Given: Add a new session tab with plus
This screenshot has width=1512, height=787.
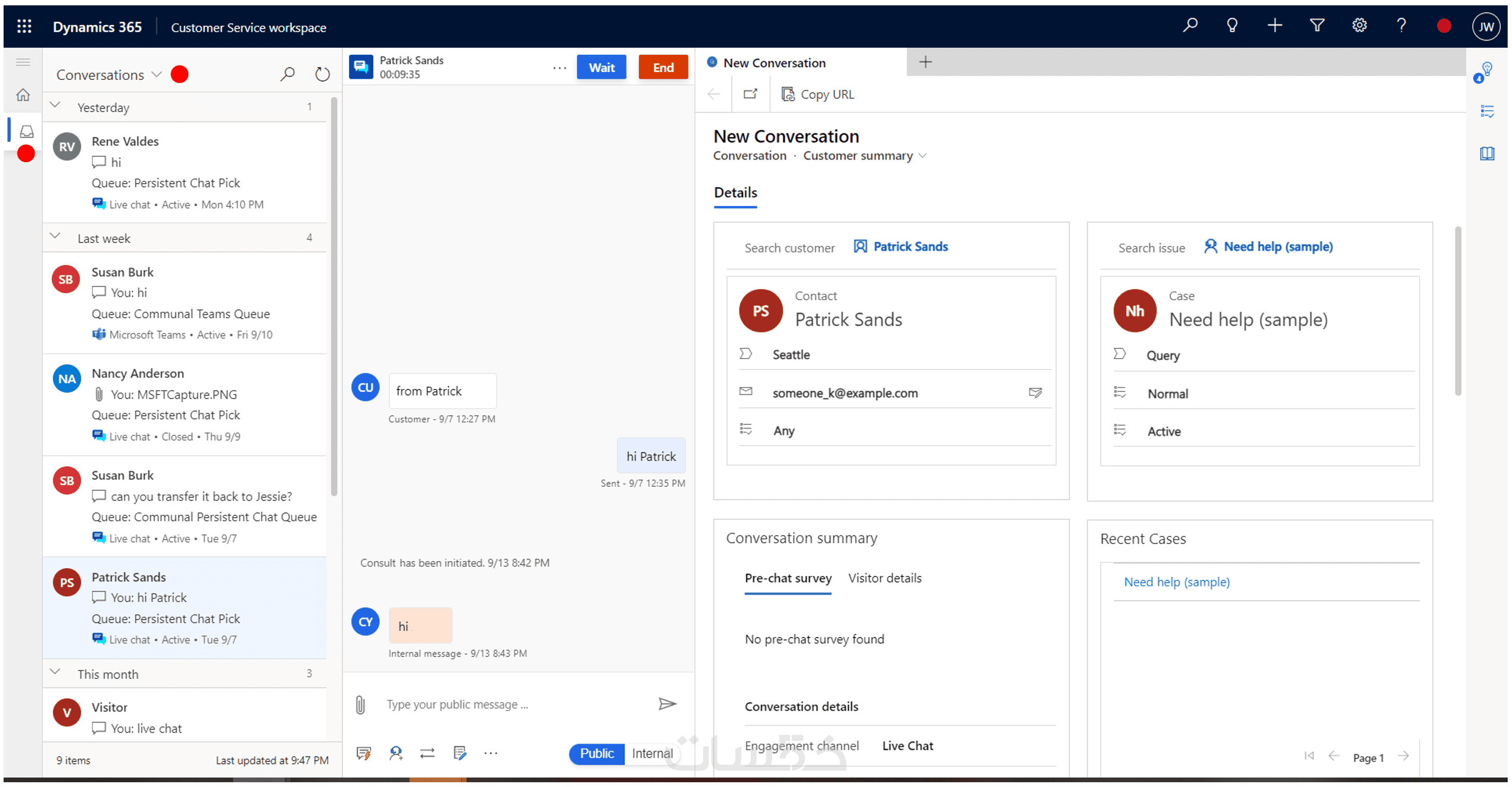Looking at the screenshot, I should tap(925, 62).
